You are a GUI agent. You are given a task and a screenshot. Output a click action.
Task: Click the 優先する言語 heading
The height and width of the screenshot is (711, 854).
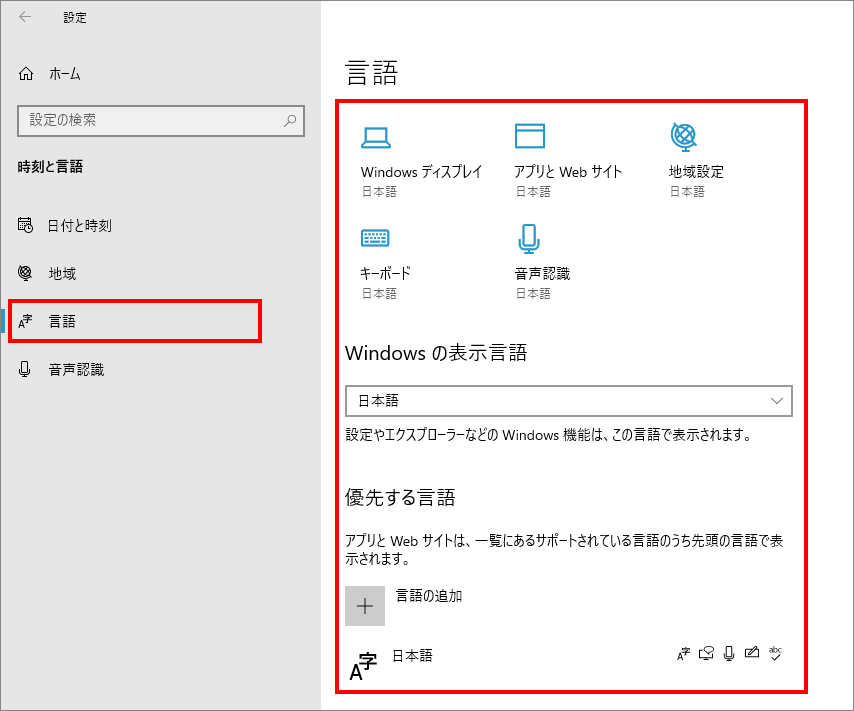point(400,497)
